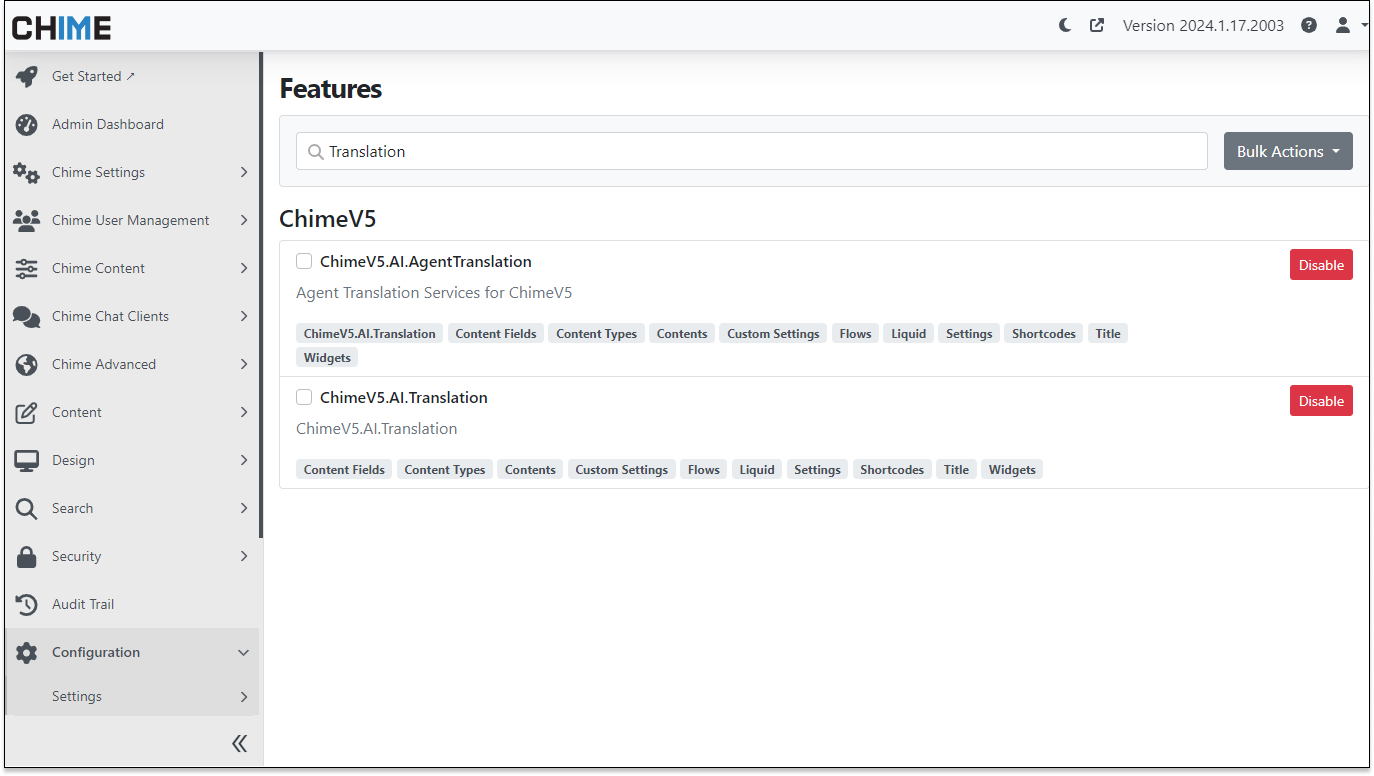Open help with the question mark icon
This screenshot has height=776, width=1374.
click(1309, 26)
